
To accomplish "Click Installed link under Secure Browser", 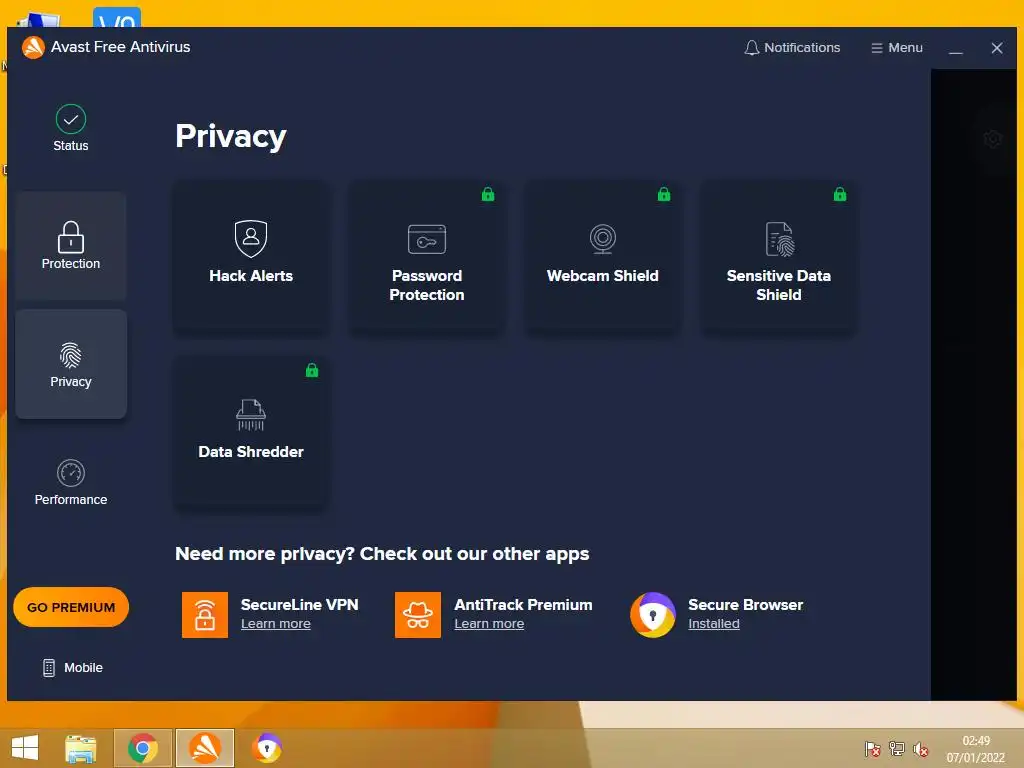I will (x=714, y=624).
